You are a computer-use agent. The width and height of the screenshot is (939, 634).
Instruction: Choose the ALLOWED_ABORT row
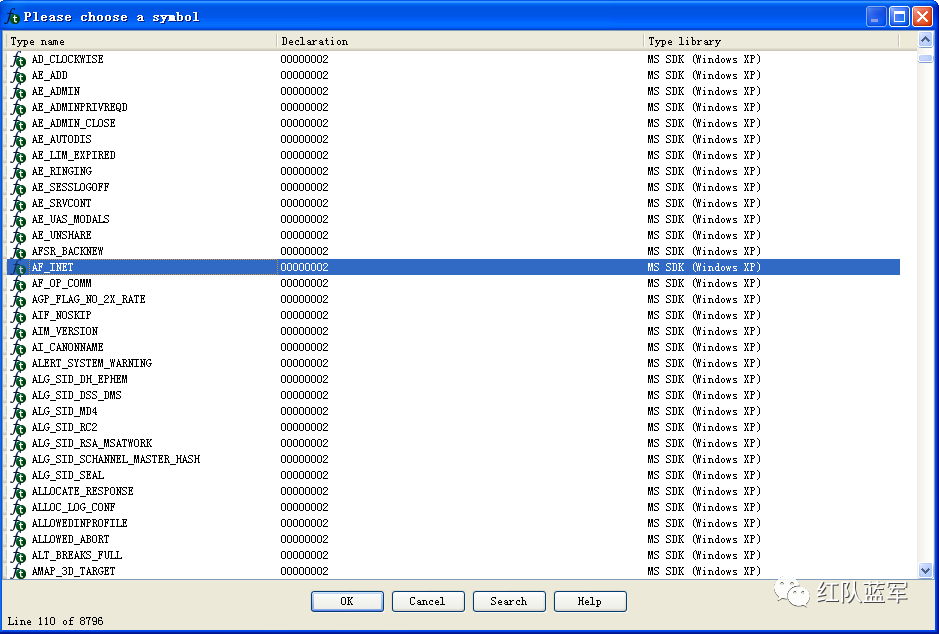click(453, 539)
